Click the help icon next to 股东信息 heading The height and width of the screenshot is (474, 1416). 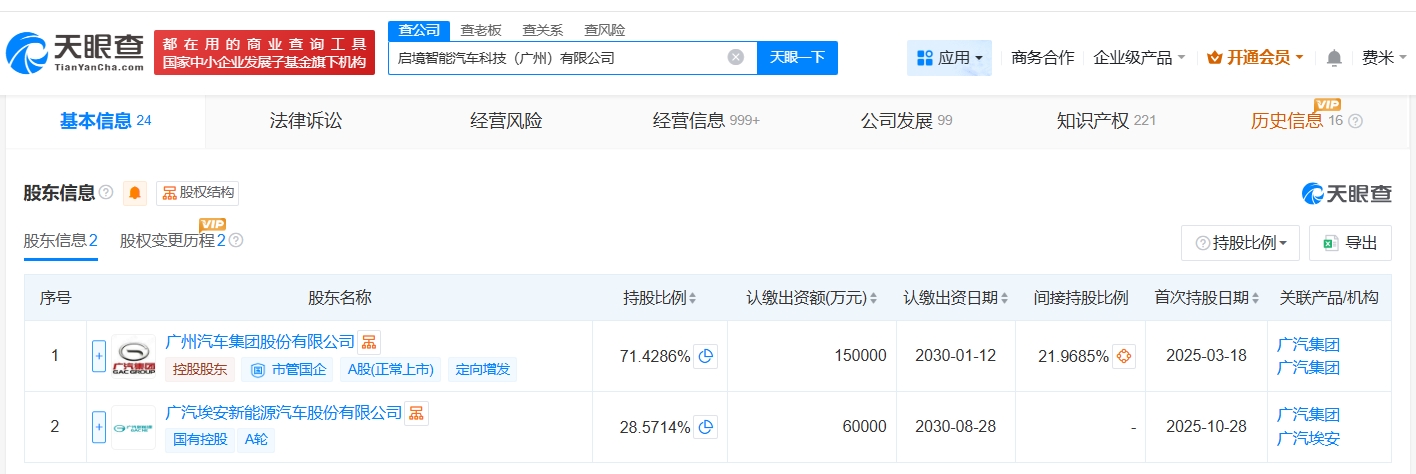106,193
